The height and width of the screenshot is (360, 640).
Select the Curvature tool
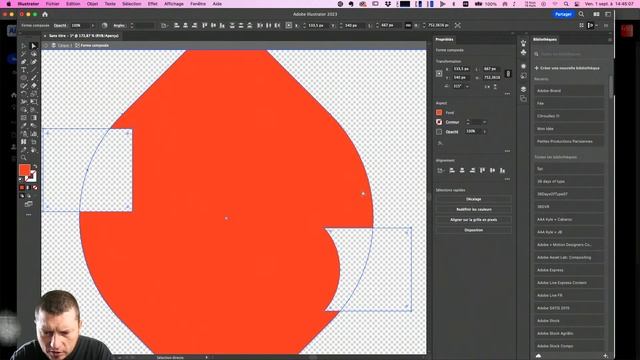pyautogui.click(x=34, y=62)
